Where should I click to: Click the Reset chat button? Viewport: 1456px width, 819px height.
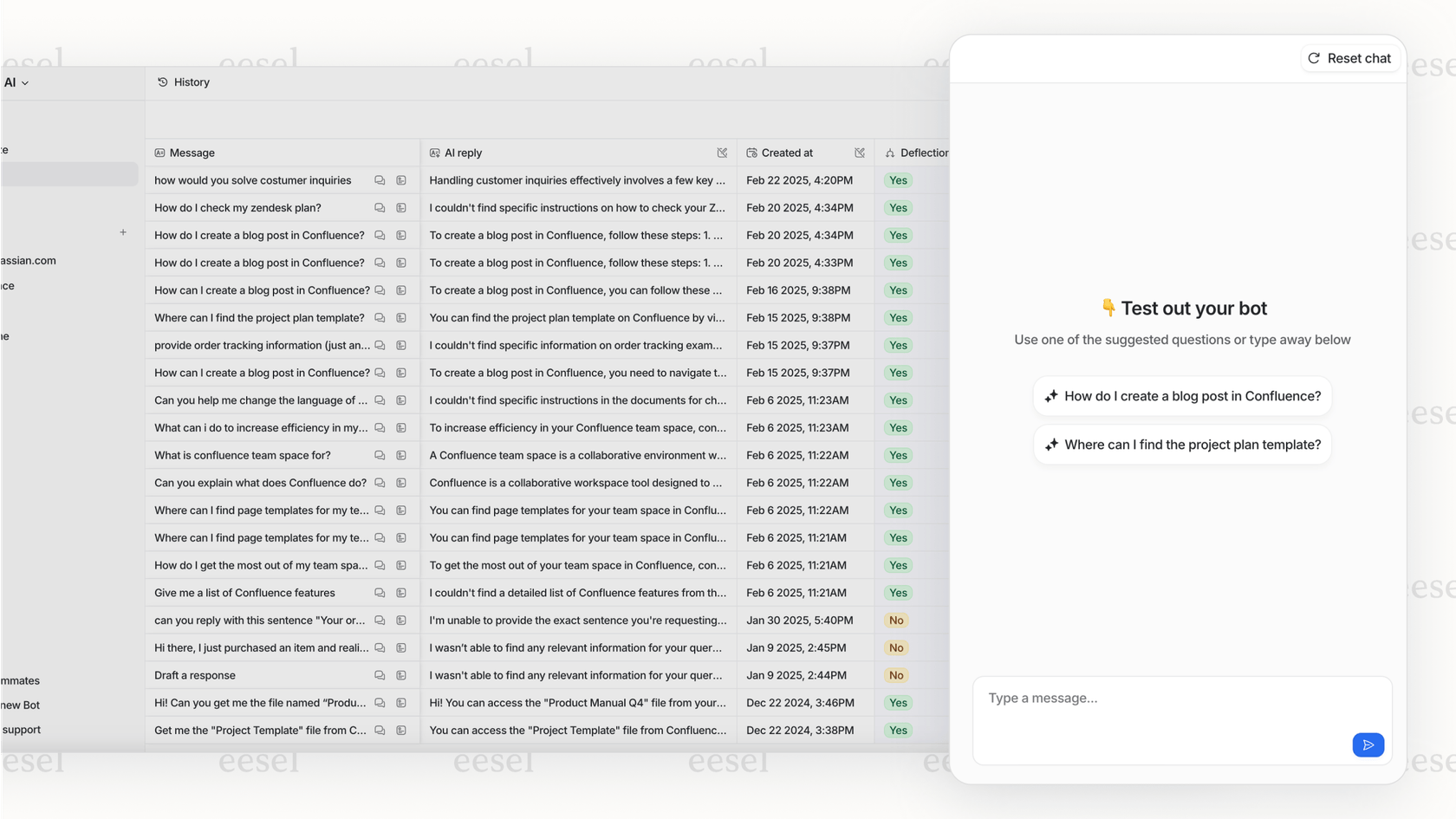click(x=1349, y=58)
